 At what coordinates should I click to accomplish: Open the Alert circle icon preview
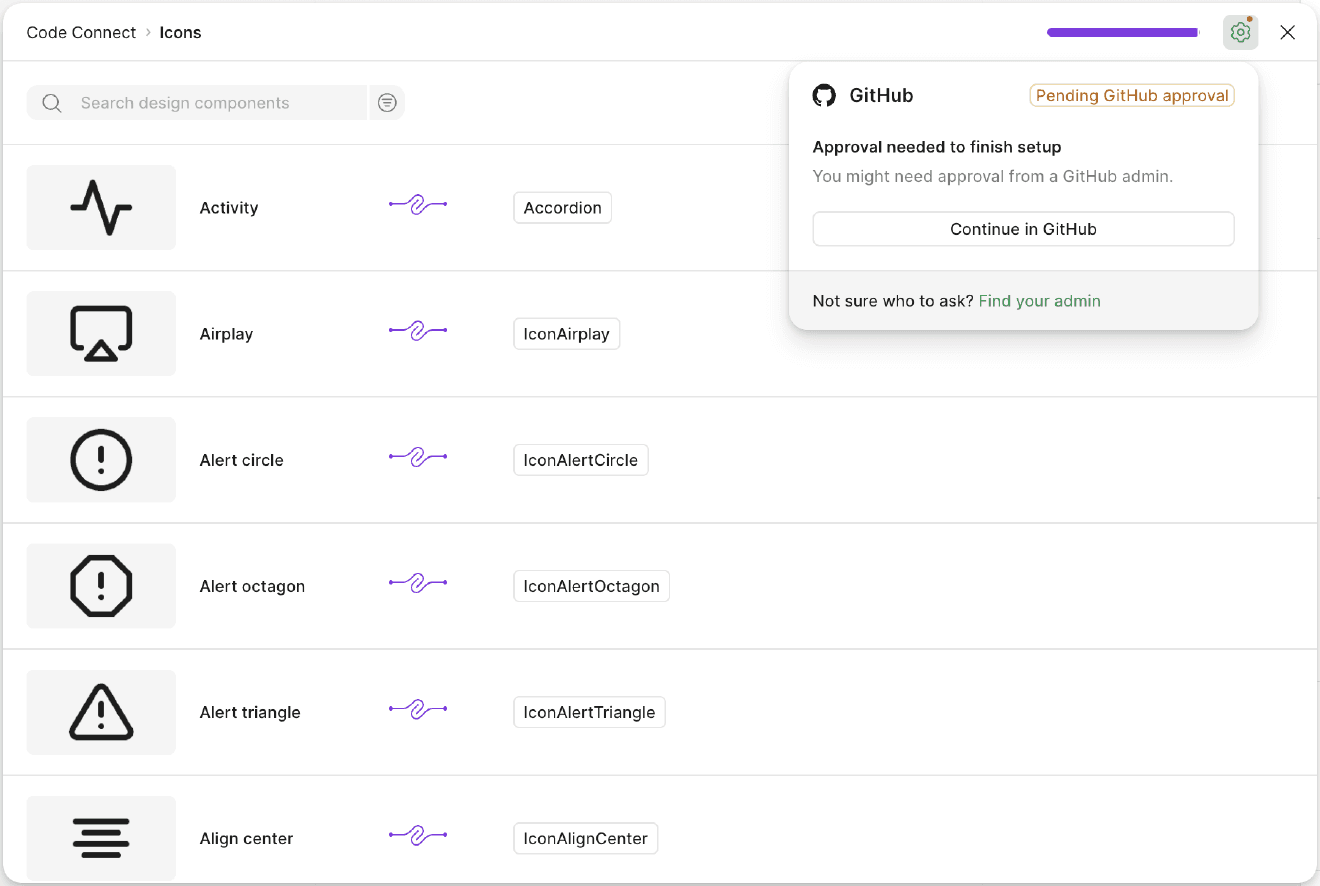(100, 459)
